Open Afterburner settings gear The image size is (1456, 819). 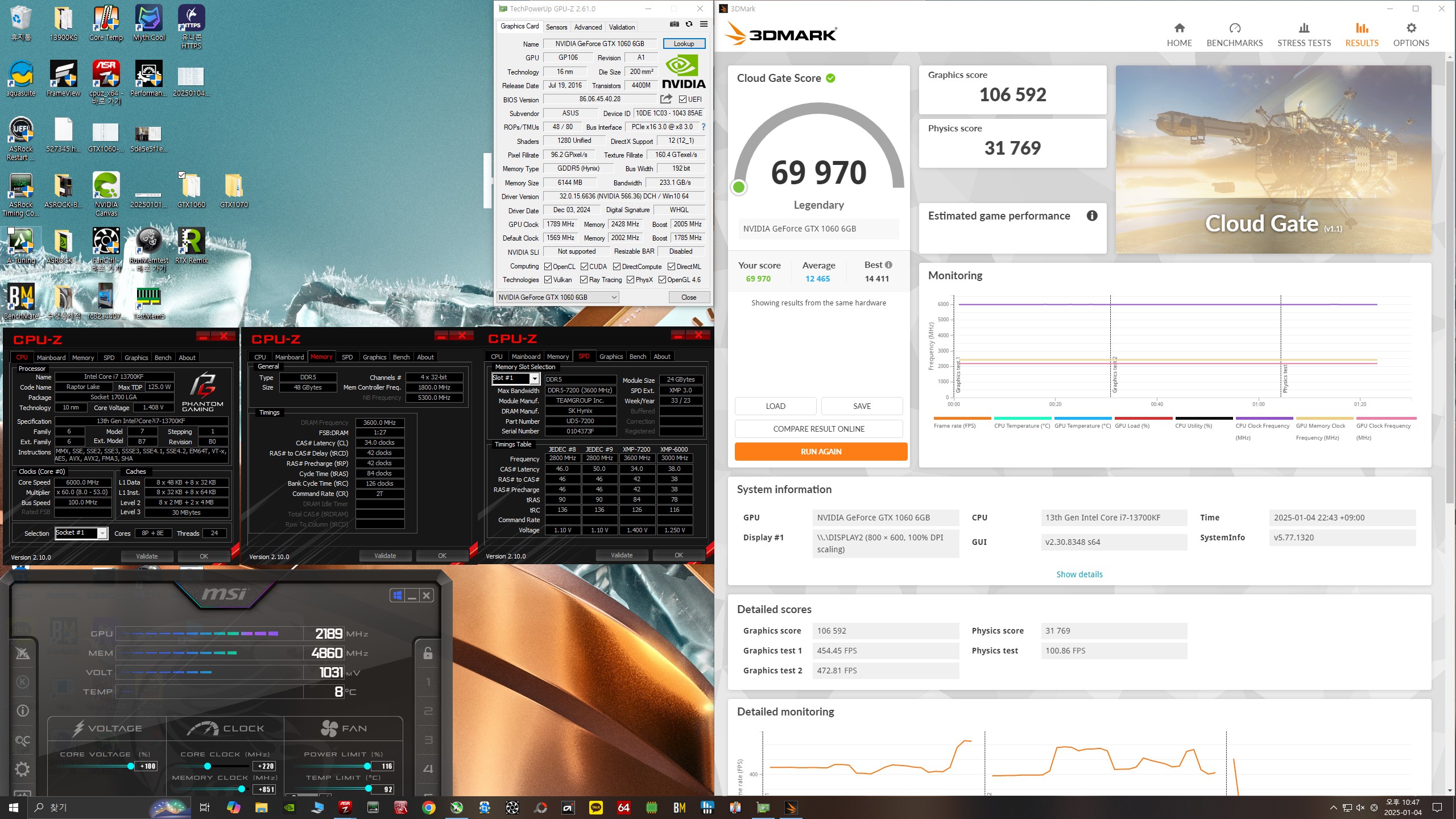point(22,770)
